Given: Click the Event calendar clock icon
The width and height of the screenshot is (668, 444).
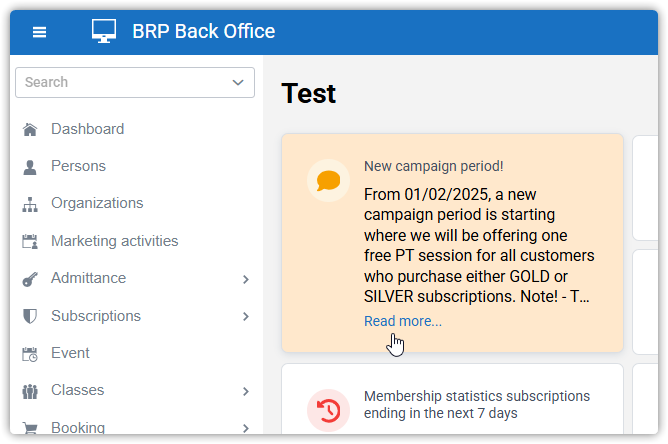Looking at the screenshot, I should pos(30,354).
